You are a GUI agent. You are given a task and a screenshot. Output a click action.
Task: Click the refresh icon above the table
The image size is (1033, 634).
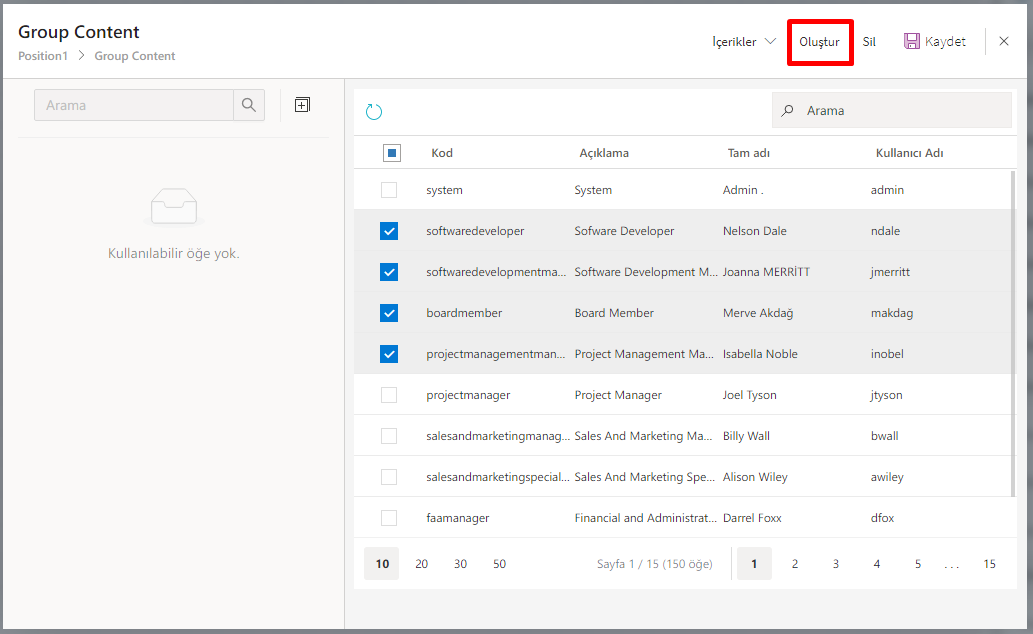[374, 112]
